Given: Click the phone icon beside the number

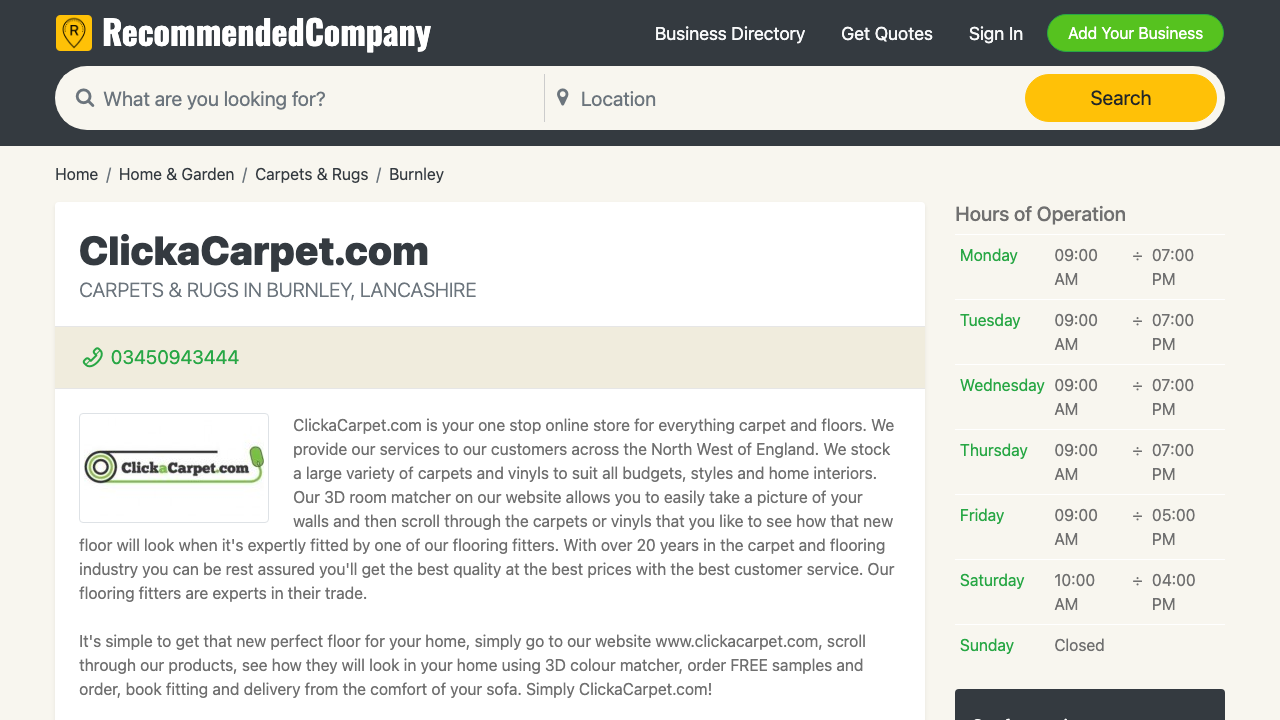Looking at the screenshot, I should click(x=92, y=357).
